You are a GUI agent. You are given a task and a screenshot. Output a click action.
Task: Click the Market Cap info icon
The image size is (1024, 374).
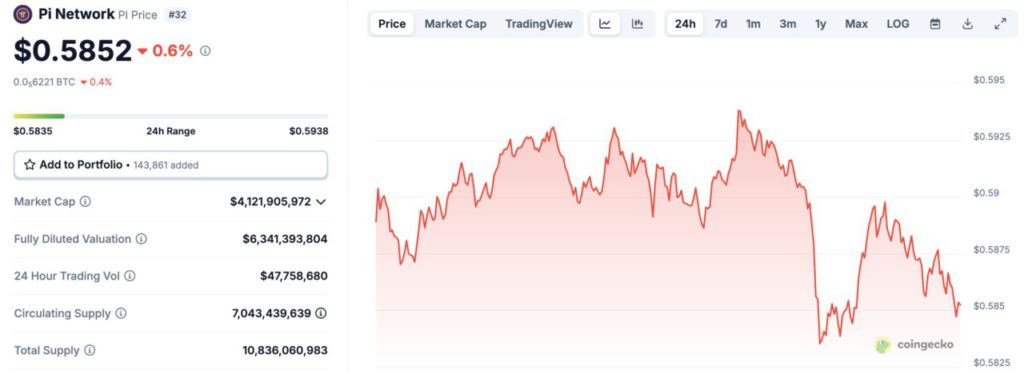[x=86, y=202]
